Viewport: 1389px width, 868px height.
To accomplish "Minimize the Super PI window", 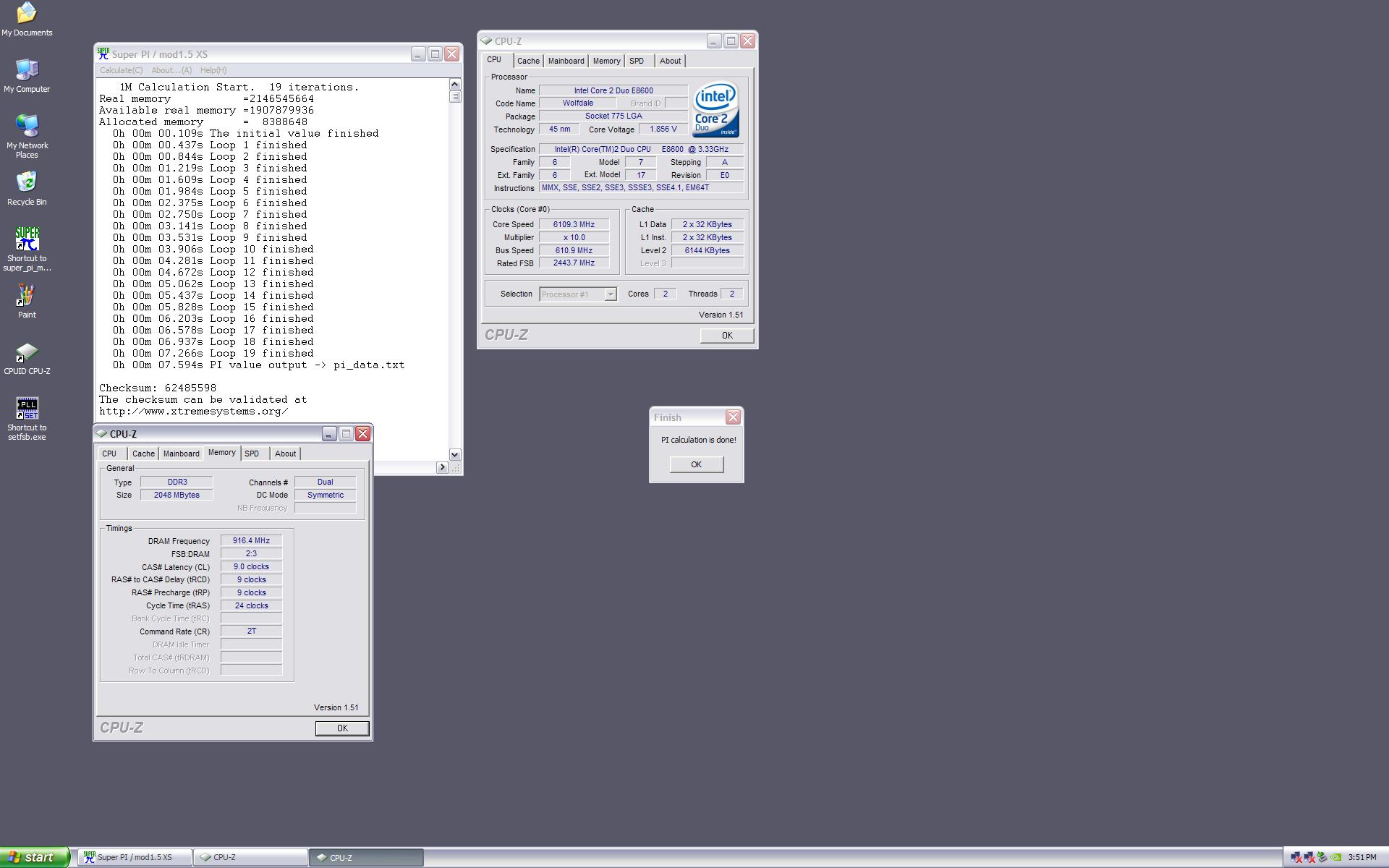I will coord(418,54).
